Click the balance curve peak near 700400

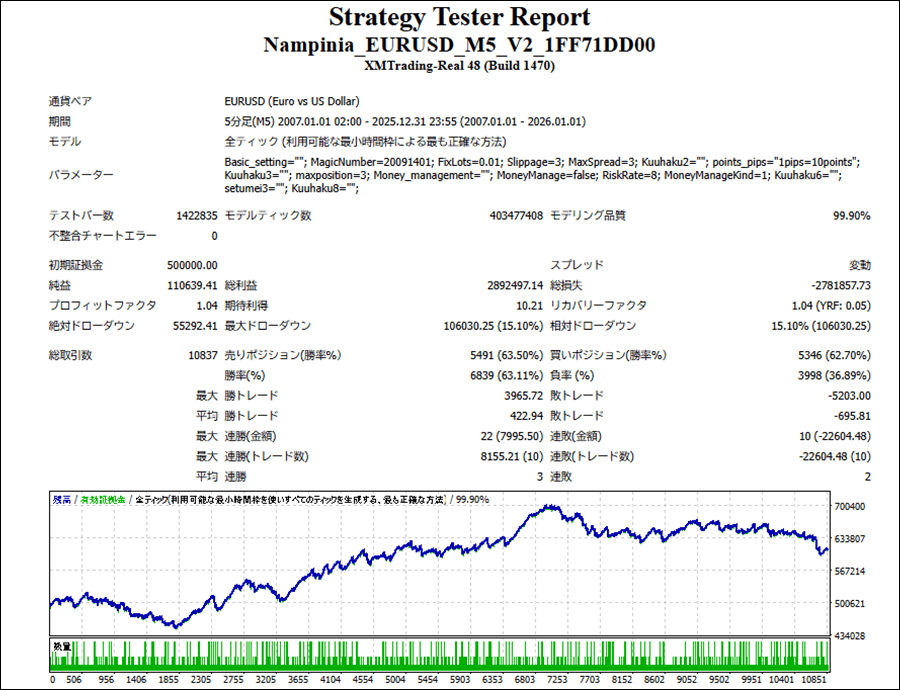[x=548, y=508]
